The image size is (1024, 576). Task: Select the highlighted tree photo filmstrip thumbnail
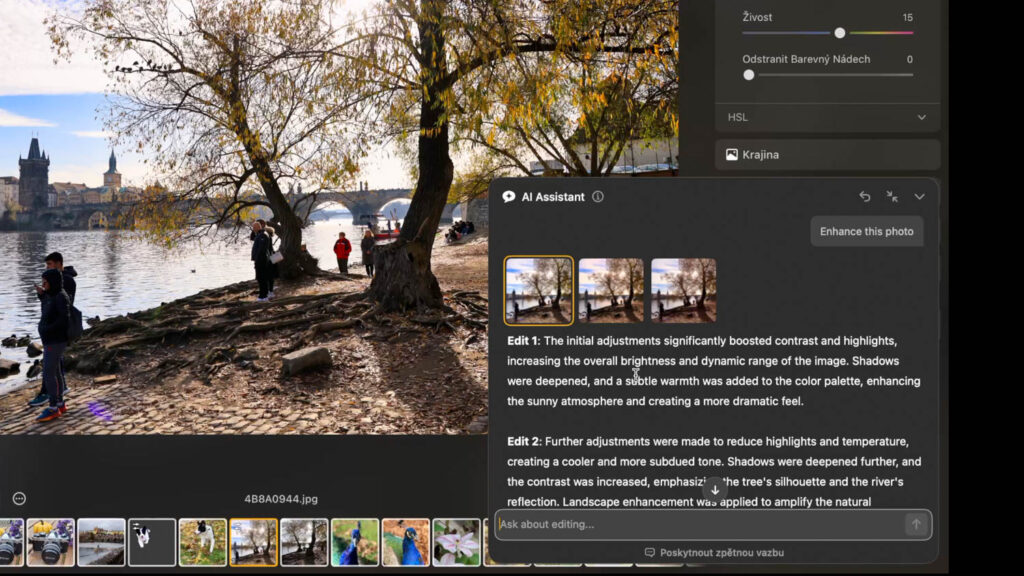click(x=253, y=542)
